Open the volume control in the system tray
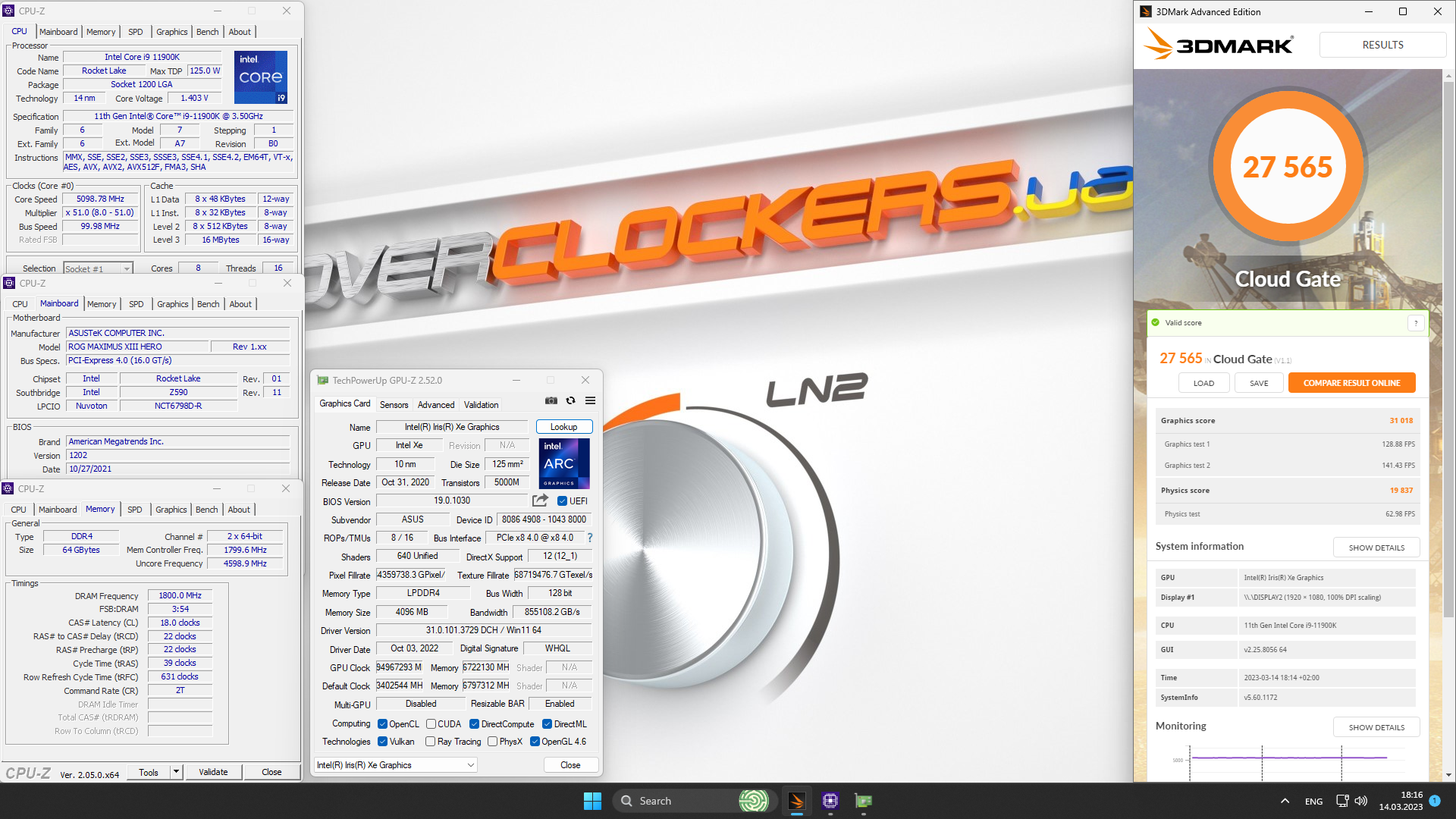Screen dimensions: 1456x819 pyautogui.click(x=1361, y=801)
